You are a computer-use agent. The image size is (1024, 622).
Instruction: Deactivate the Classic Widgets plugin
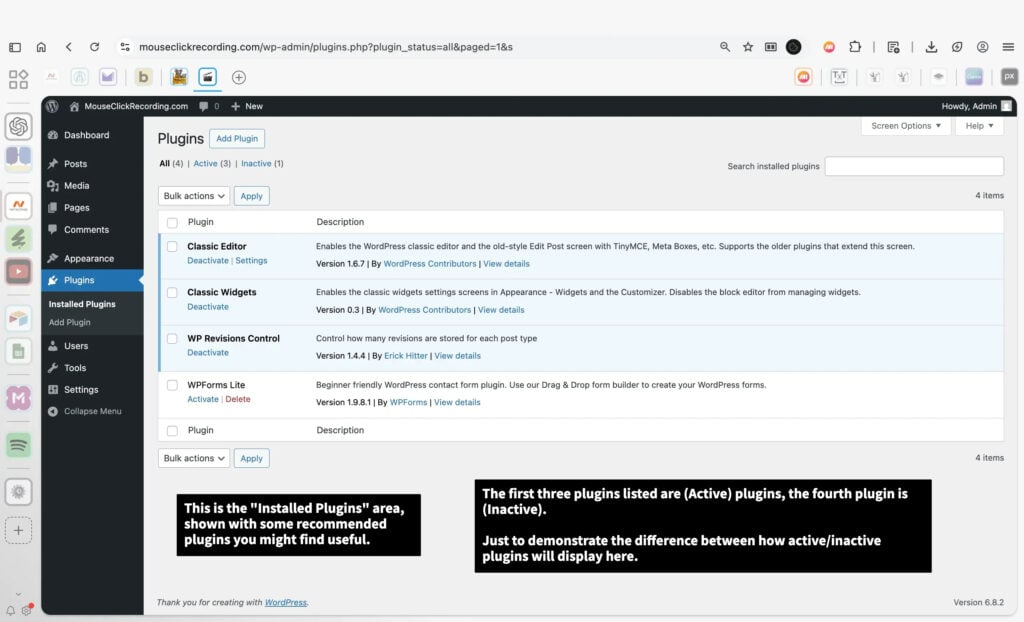207,307
